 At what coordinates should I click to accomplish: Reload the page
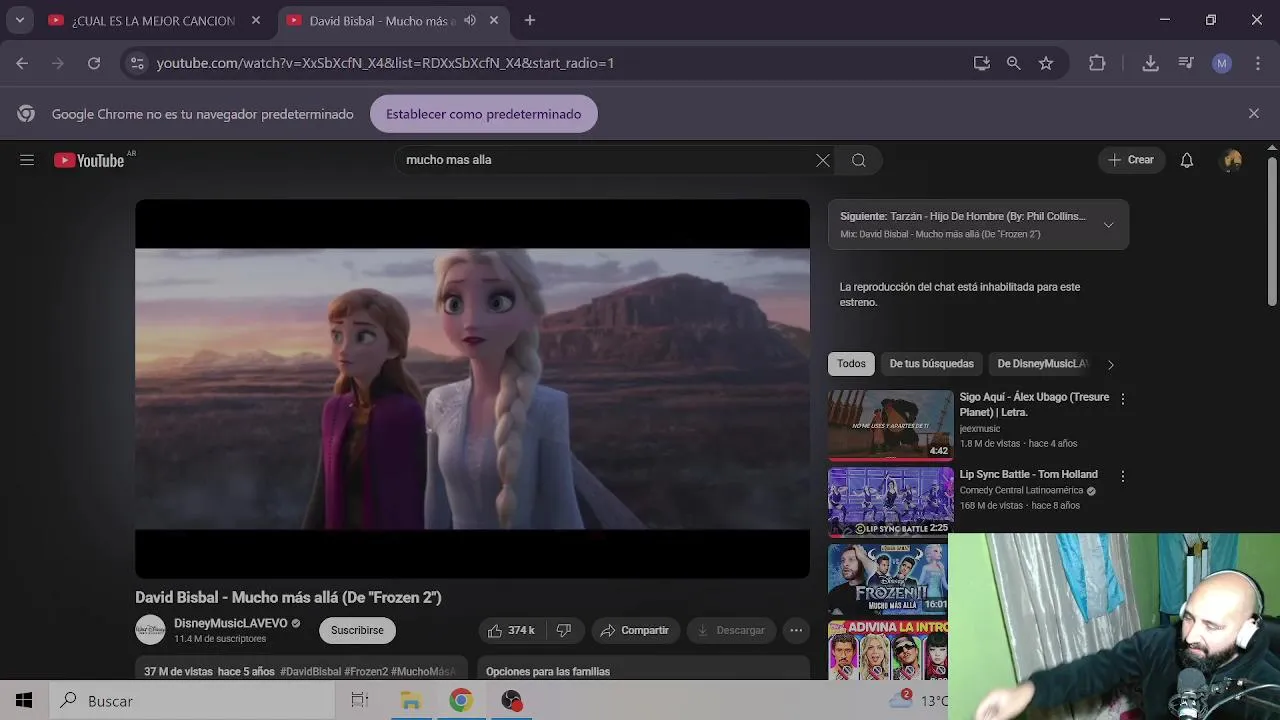(94, 63)
